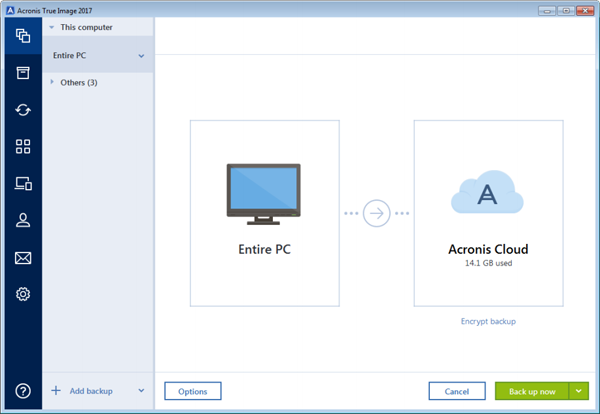Open the Archive section icon
The height and width of the screenshot is (414, 600).
21,73
